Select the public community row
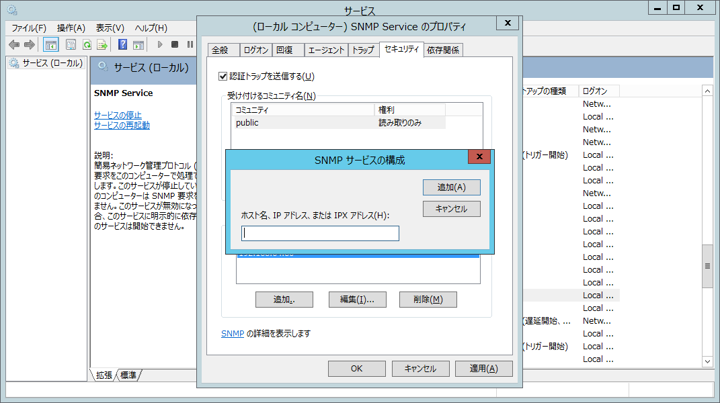Screen dimensions: 720x403 pos(338,123)
